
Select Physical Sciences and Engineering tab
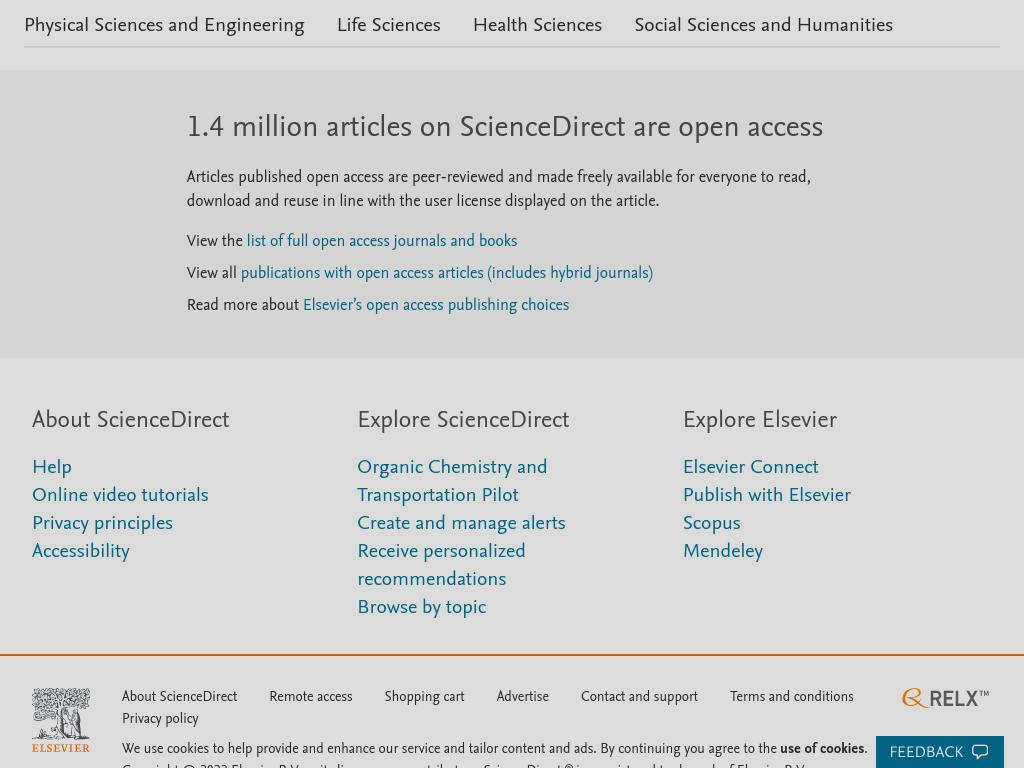pyautogui.click(x=165, y=25)
